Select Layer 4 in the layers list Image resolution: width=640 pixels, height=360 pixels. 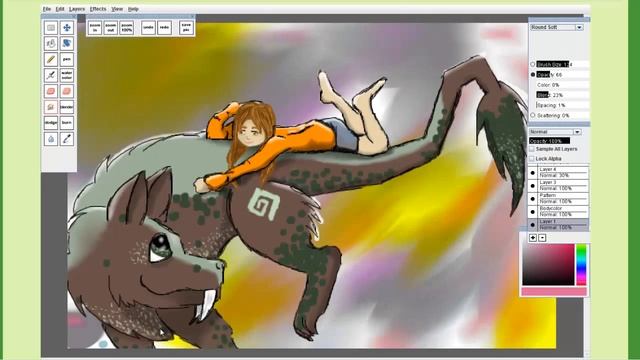[563, 172]
